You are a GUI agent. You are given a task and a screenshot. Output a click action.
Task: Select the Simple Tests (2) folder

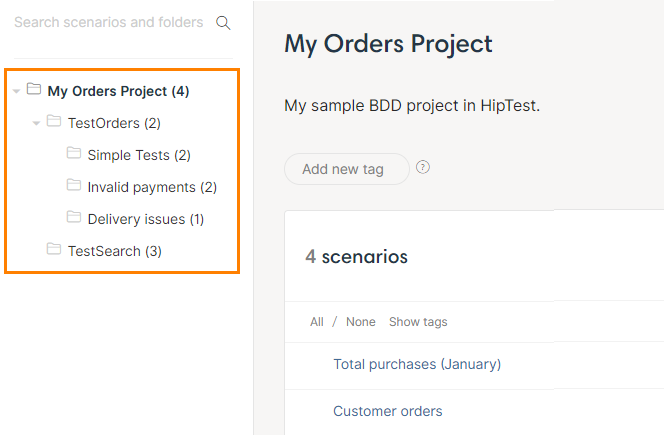pyautogui.click(x=138, y=155)
